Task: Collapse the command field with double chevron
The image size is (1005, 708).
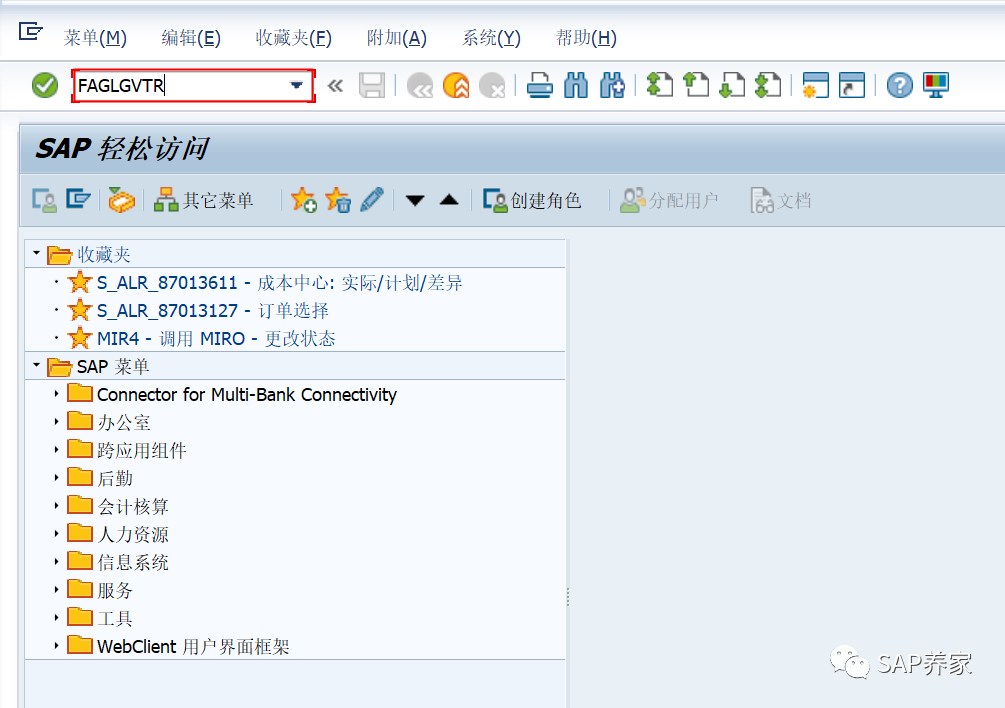Action: point(335,85)
